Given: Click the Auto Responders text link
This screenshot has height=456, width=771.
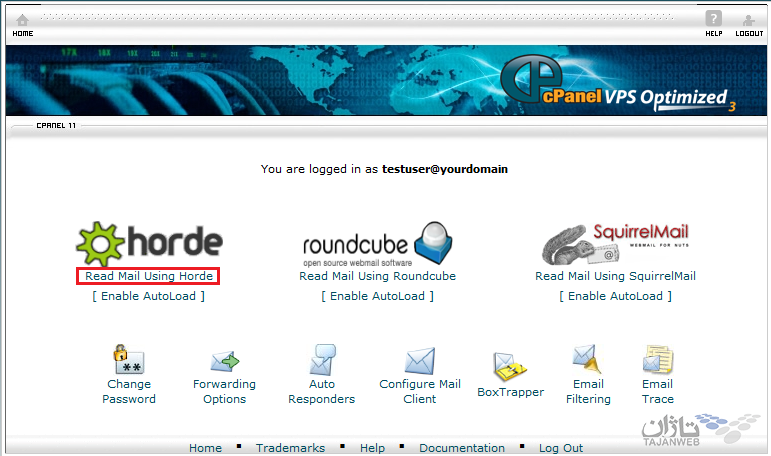Looking at the screenshot, I should [322, 392].
